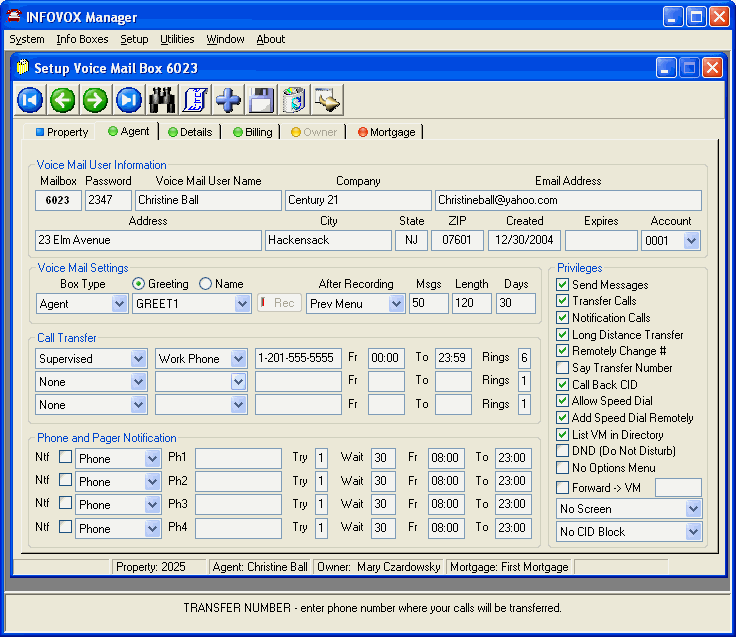Click the Password field 2347
736x637 pixels.
click(x=108, y=200)
